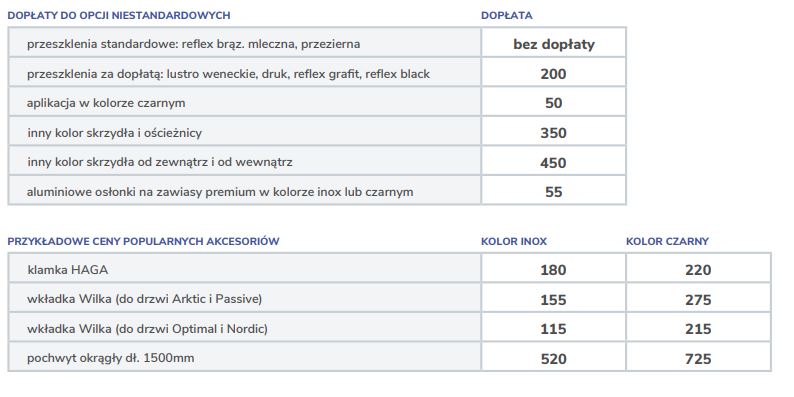This screenshot has height=397, width=794.
Task: Click the 350 surcharge cell
Action: coord(553,133)
